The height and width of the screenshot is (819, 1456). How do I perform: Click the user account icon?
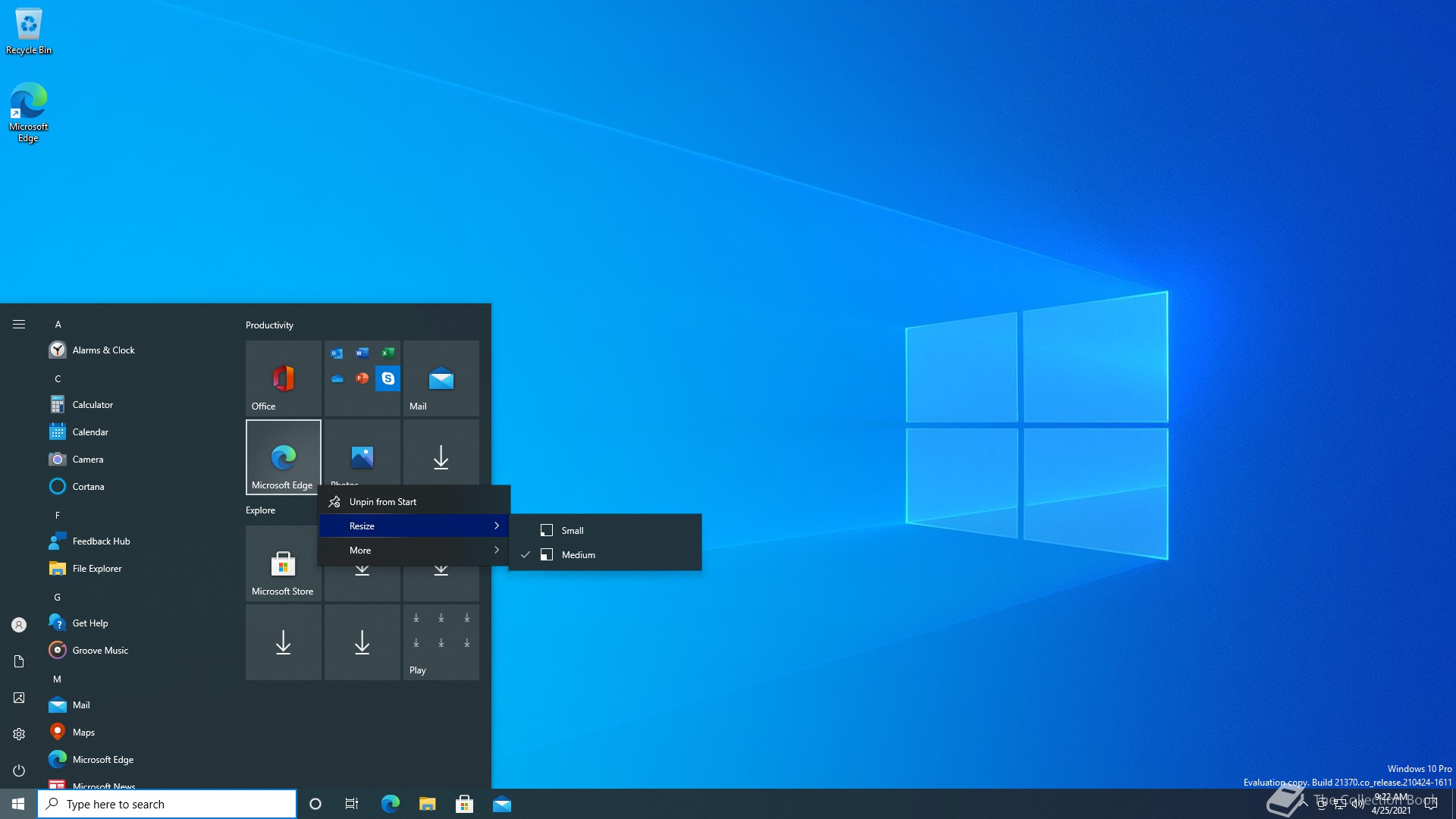click(19, 625)
